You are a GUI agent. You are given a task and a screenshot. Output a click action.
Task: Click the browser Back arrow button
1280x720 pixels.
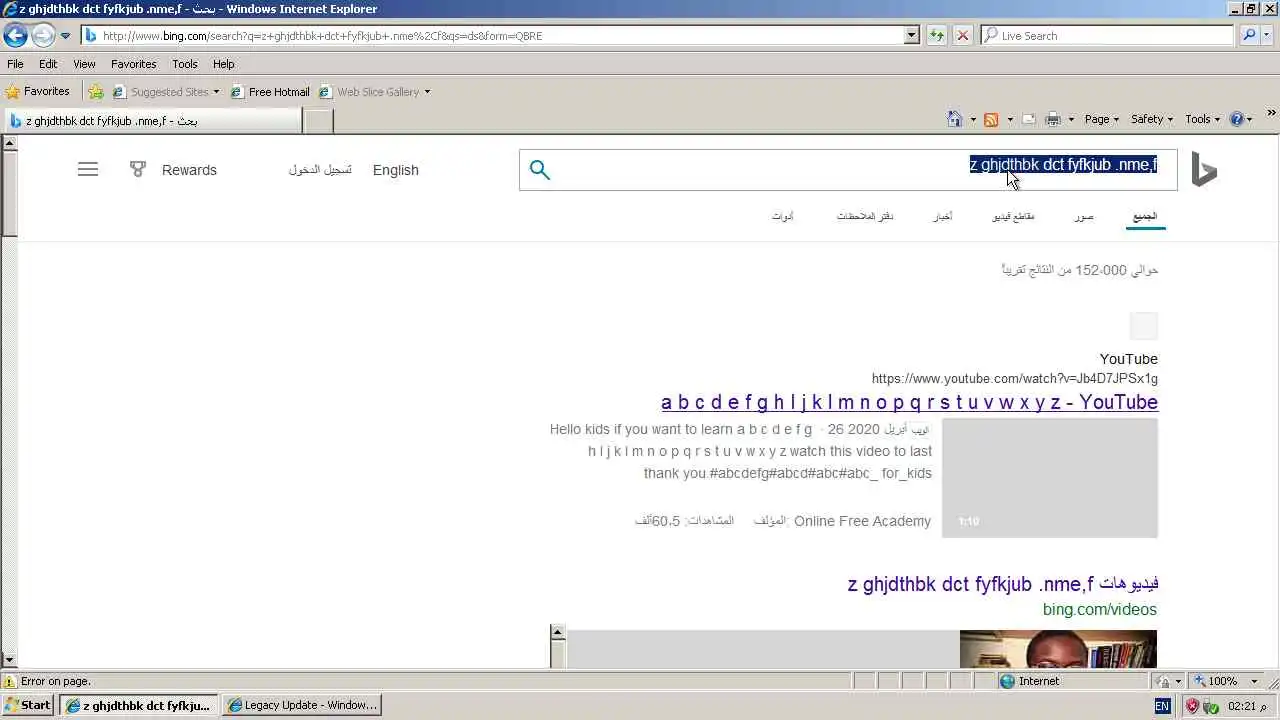[x=16, y=35]
